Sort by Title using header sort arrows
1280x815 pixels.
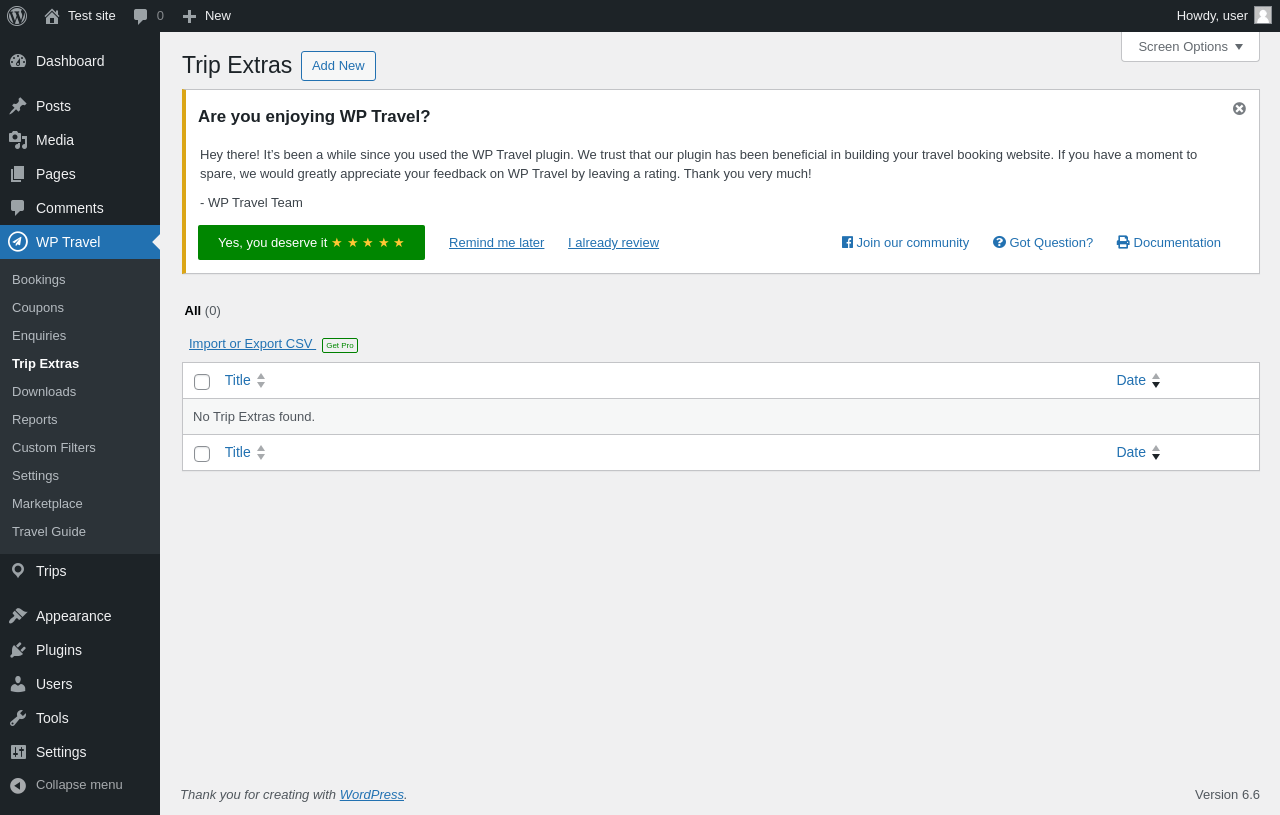pyautogui.click(x=261, y=380)
